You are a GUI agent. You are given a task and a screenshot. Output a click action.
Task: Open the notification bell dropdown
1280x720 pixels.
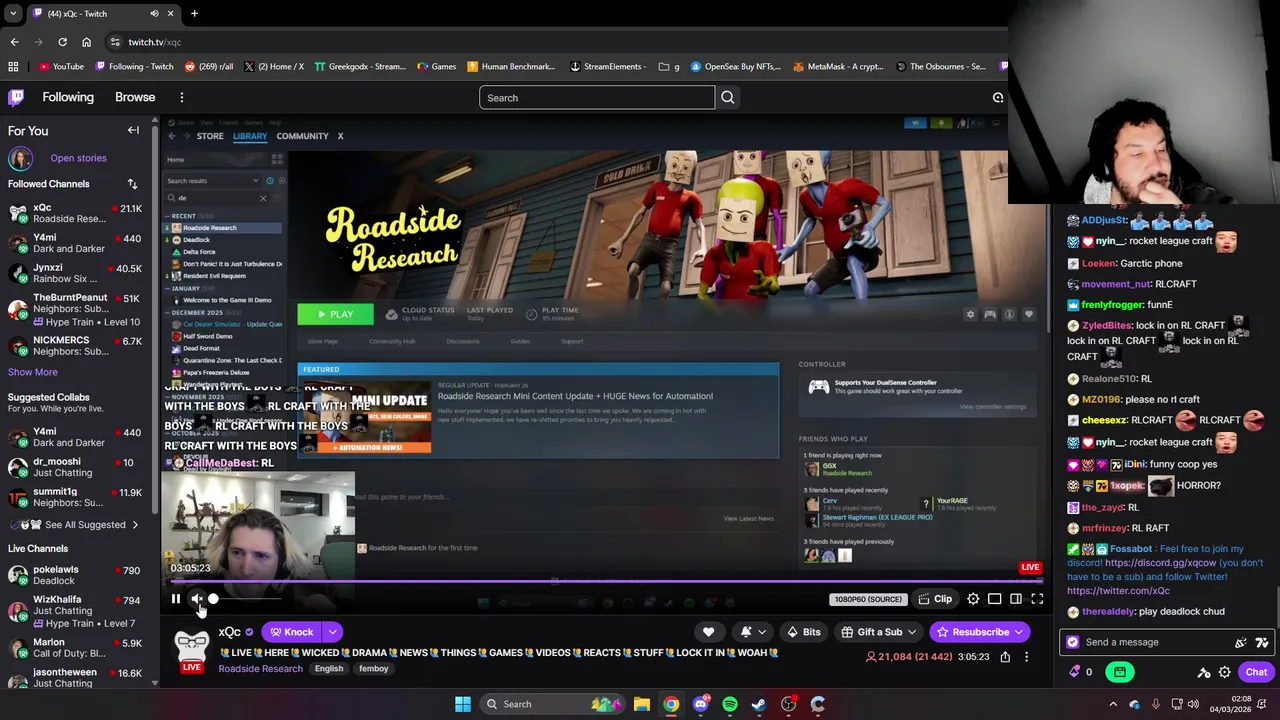point(751,632)
